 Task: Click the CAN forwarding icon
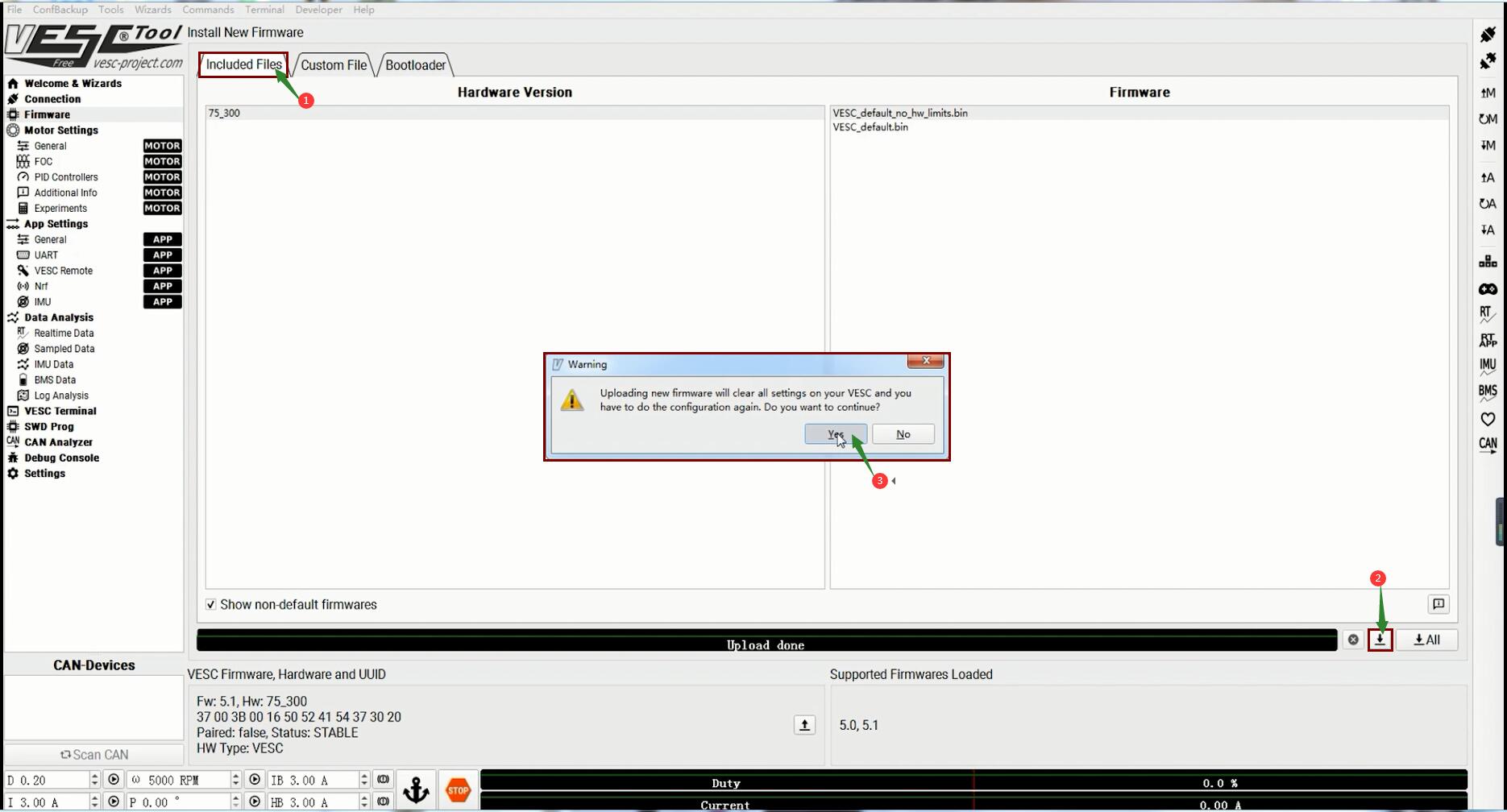click(1488, 444)
